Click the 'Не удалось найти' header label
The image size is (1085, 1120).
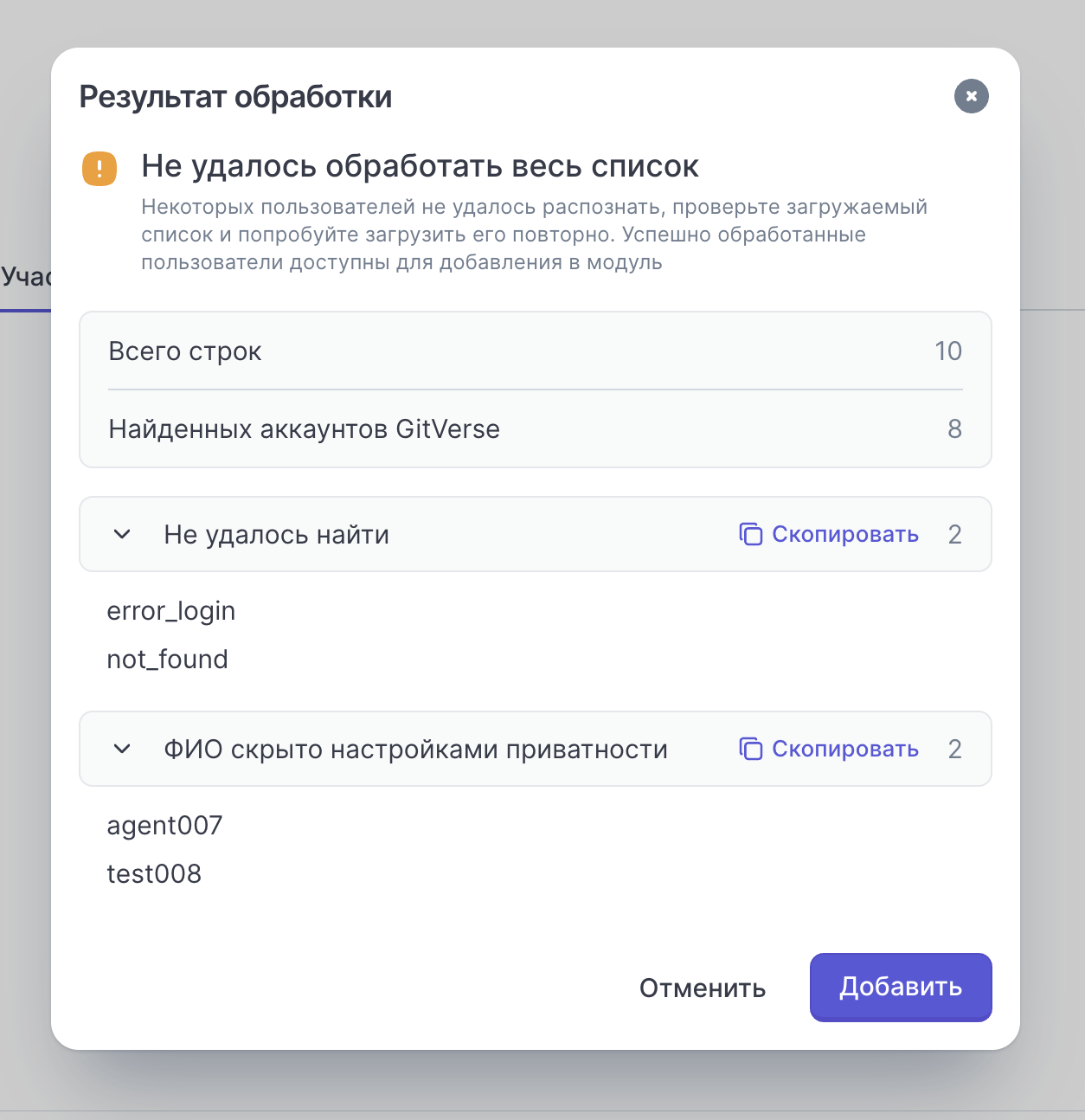point(276,535)
